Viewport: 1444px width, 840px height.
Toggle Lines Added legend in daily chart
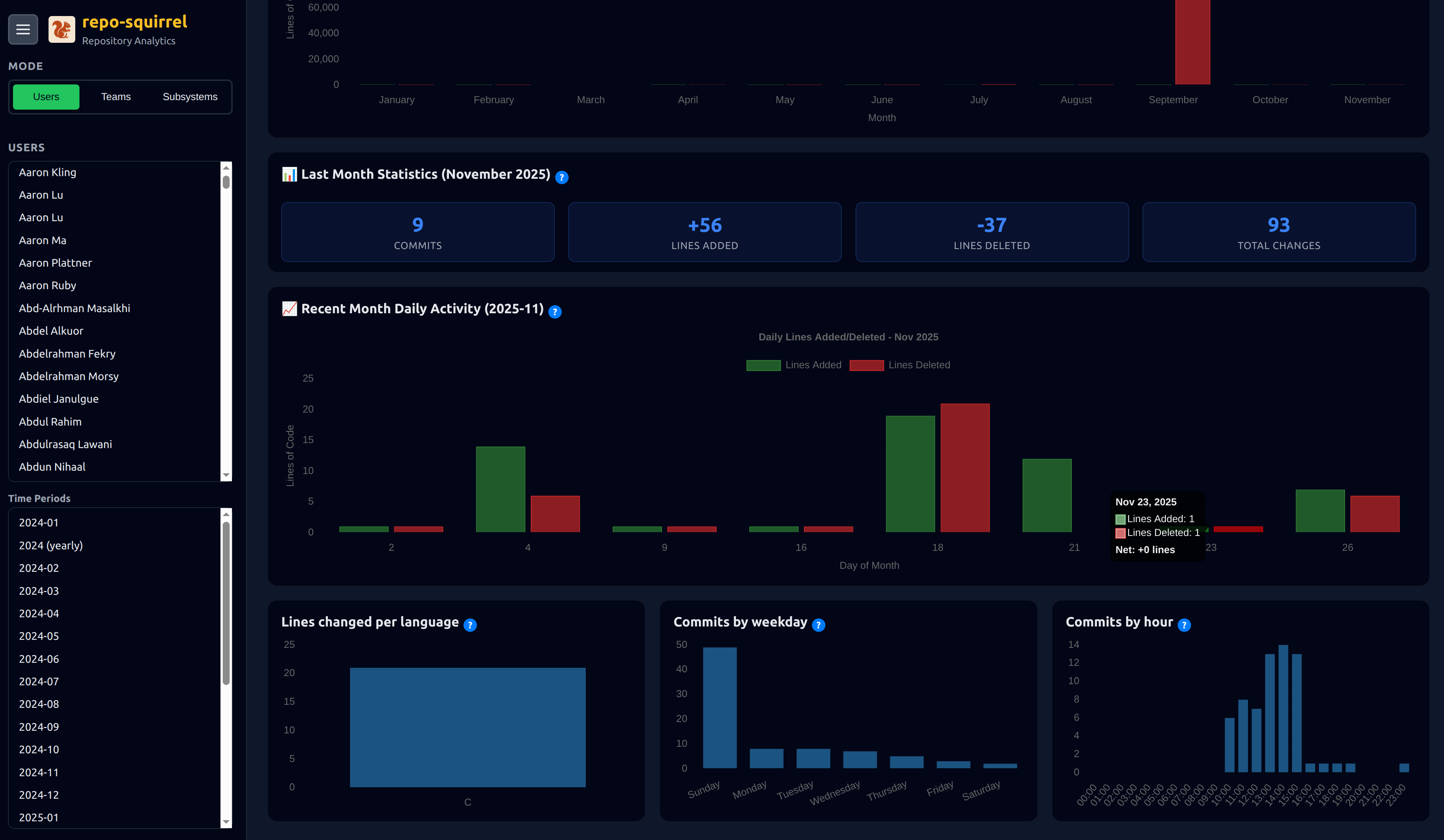(x=794, y=365)
